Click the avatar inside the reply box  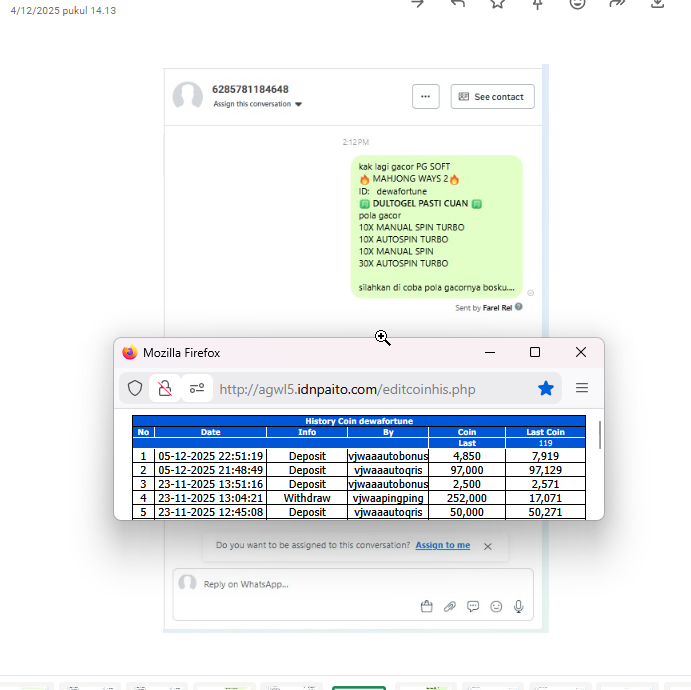coord(187,582)
